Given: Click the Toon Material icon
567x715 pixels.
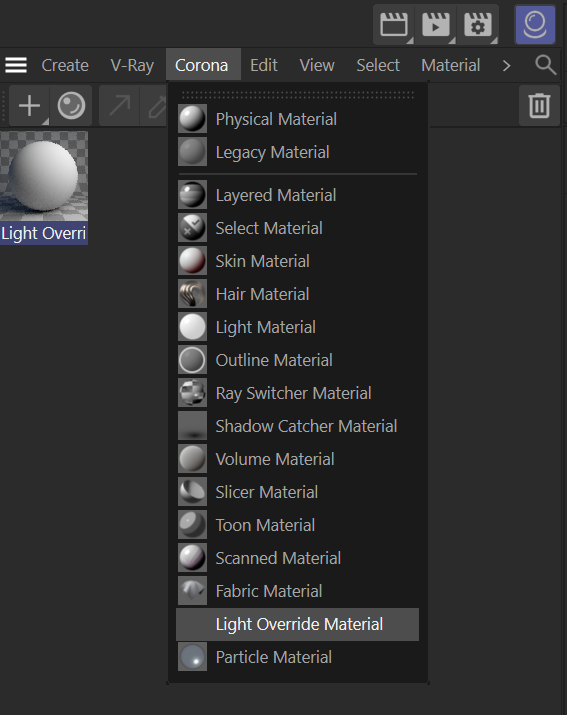Looking at the screenshot, I should tap(192, 525).
